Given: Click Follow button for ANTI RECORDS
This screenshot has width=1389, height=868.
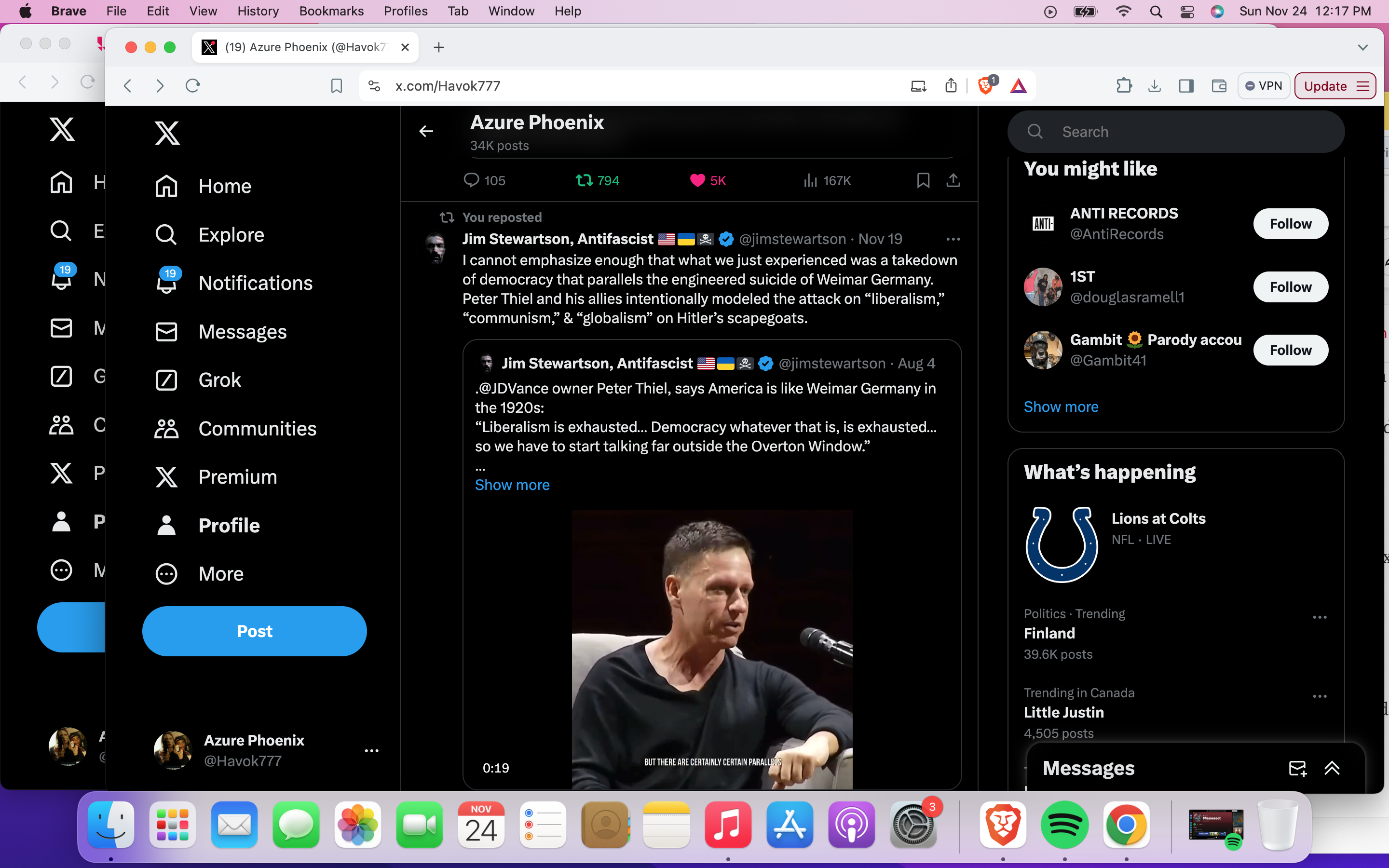Looking at the screenshot, I should click(x=1291, y=223).
